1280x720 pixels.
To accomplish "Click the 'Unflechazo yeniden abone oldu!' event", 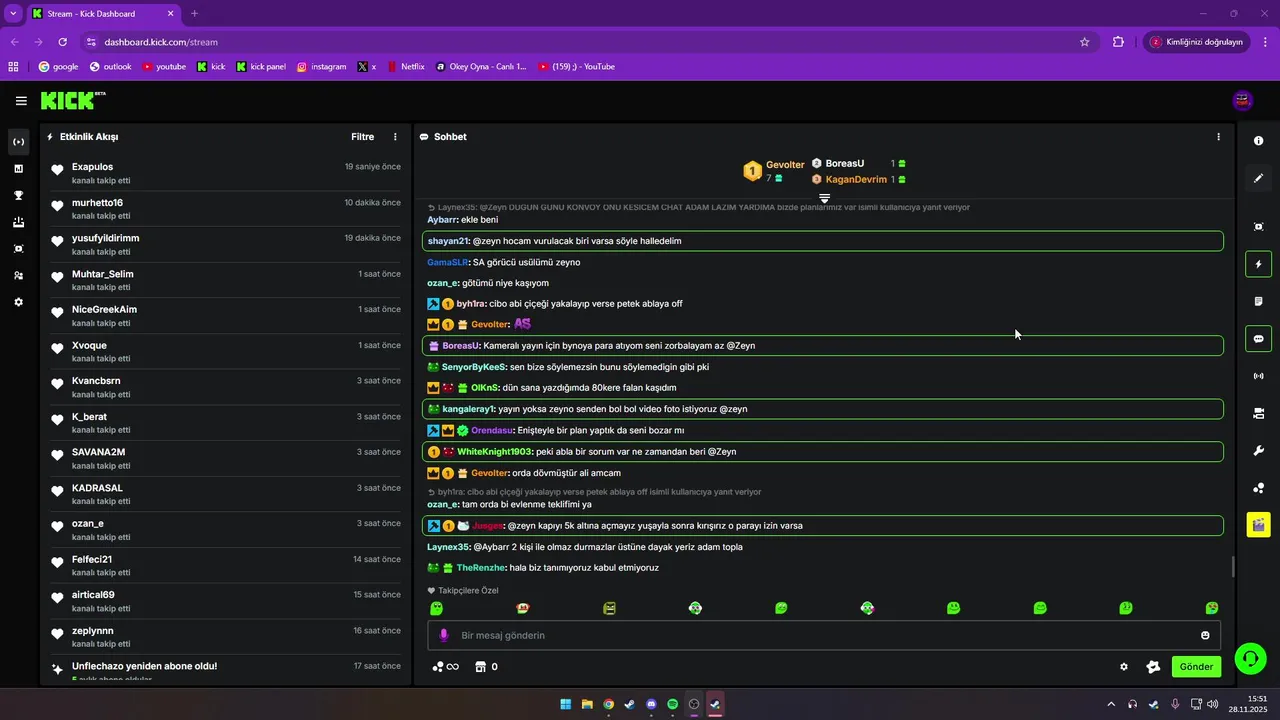I will [x=144, y=666].
